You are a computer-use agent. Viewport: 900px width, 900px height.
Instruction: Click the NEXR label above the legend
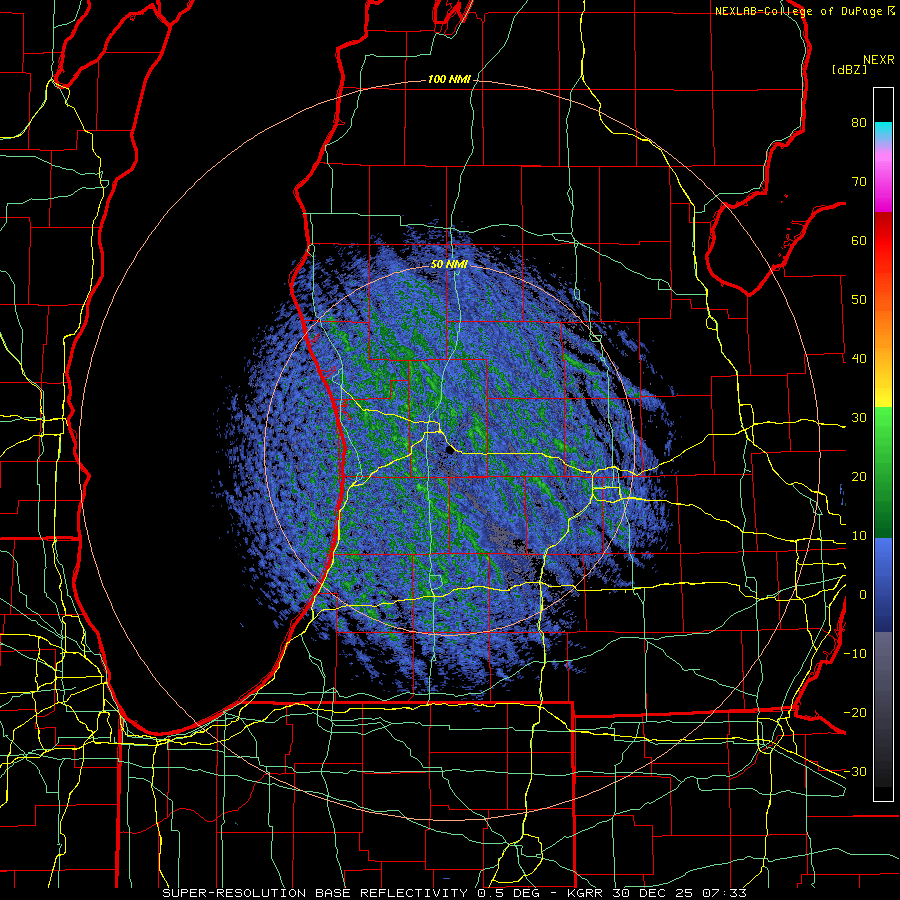pos(879,60)
